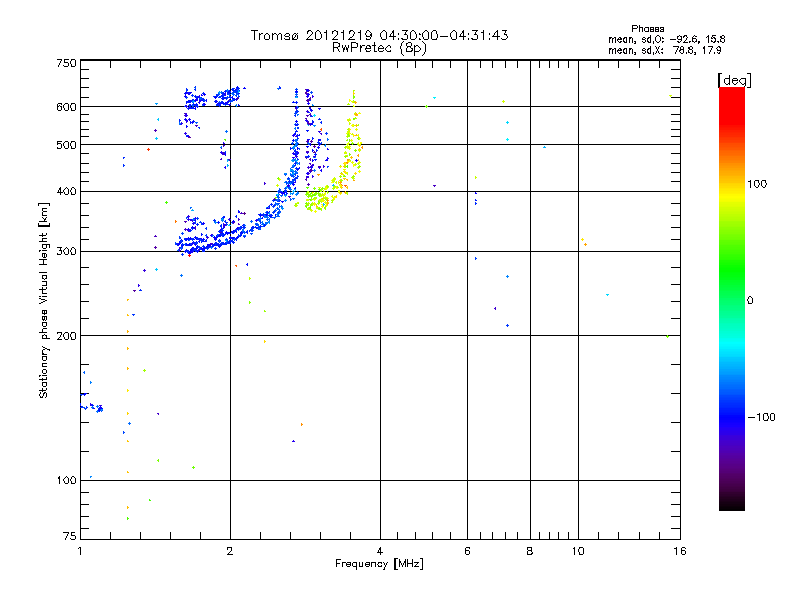Click the x-axis tick label '10'

[x=578, y=551]
